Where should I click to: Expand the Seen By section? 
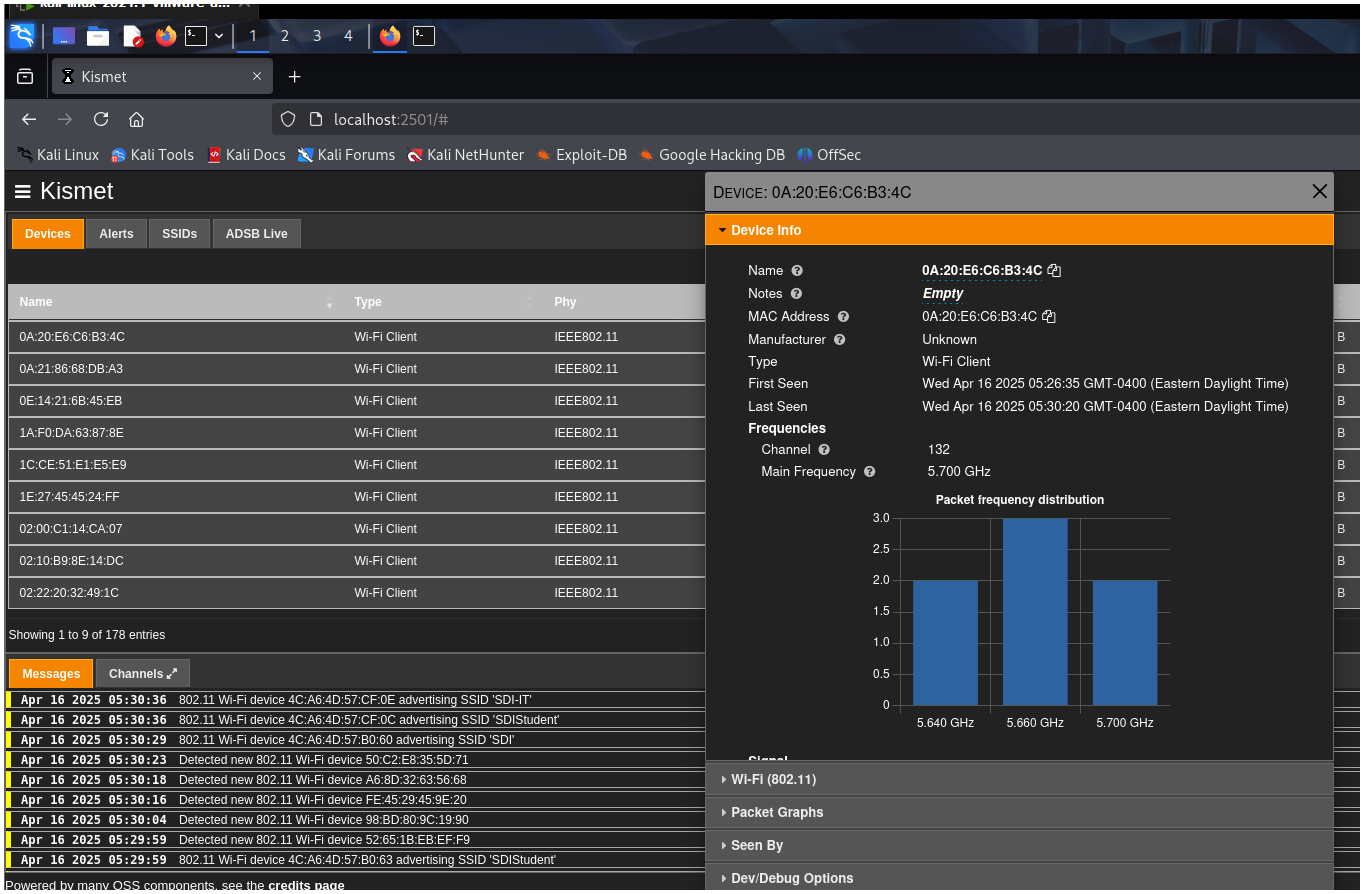[1019, 845]
